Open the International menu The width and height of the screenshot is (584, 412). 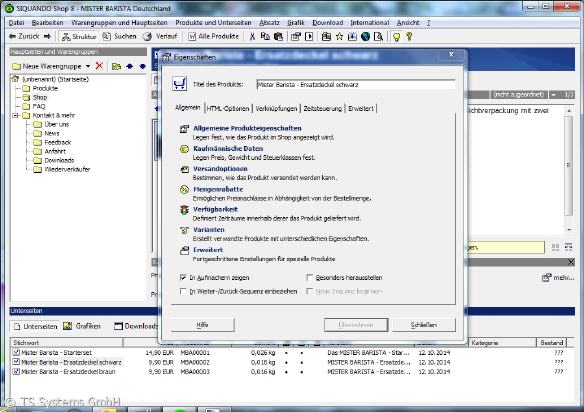click(369, 23)
